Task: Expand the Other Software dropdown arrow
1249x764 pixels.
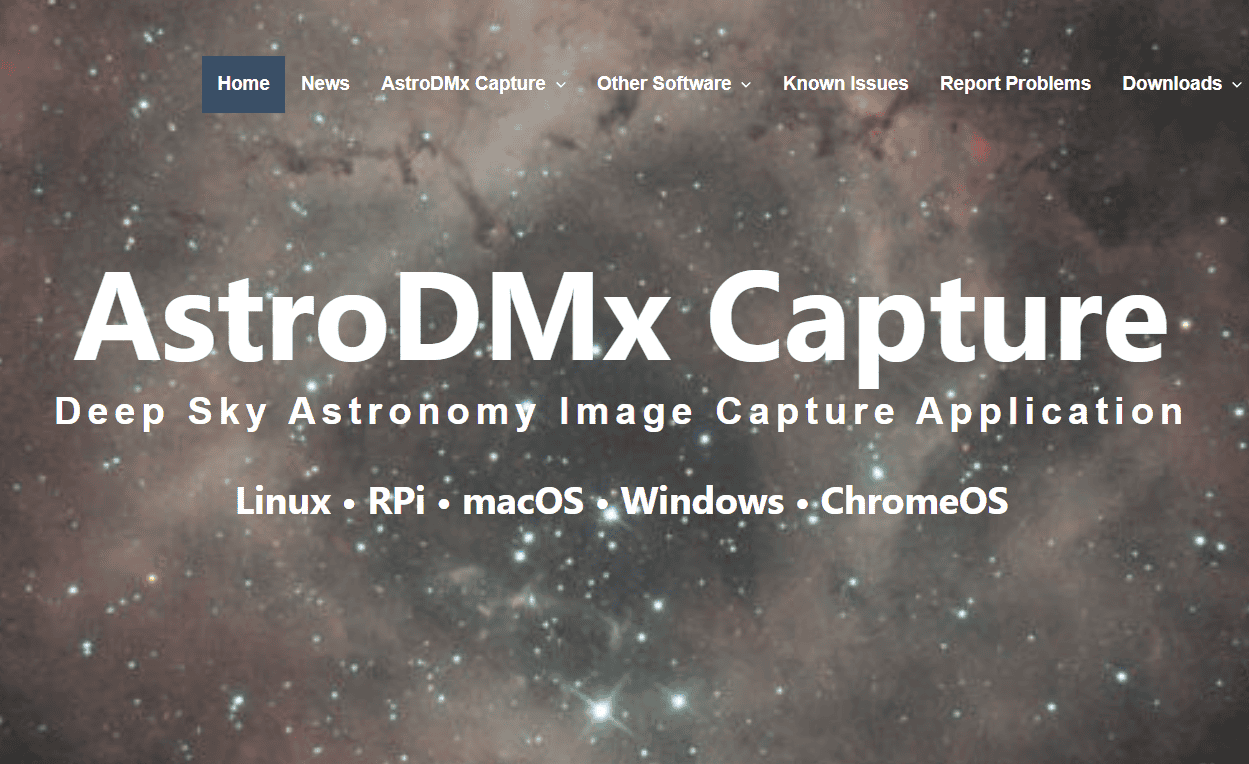Action: click(x=746, y=85)
